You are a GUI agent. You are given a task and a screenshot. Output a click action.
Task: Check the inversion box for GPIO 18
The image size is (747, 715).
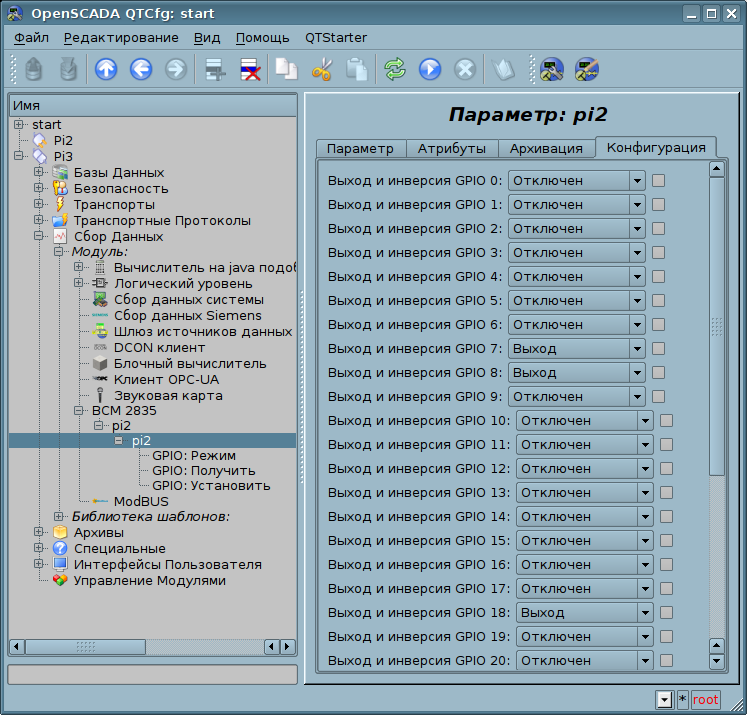[x=667, y=613]
